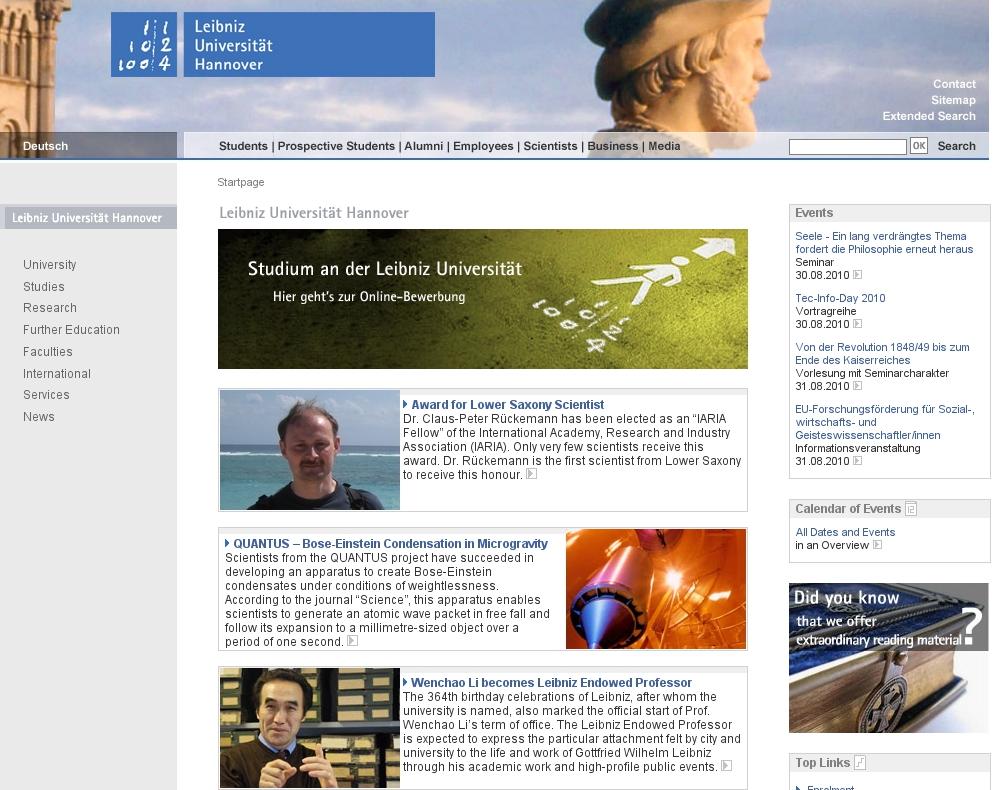The width and height of the screenshot is (1000, 790).
Task: Focus the search text field
Action: [x=848, y=147]
